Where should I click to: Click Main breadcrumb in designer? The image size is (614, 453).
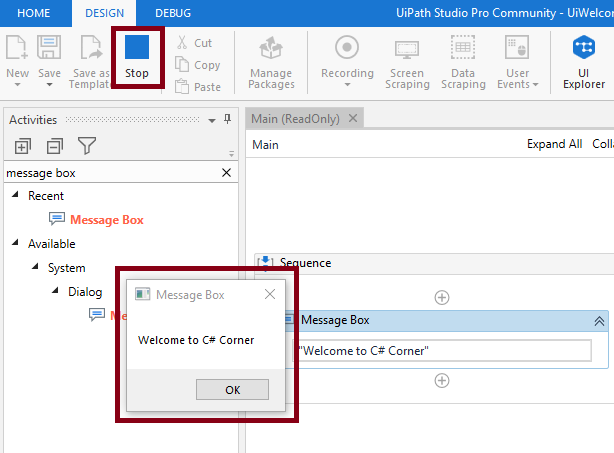pos(265,144)
